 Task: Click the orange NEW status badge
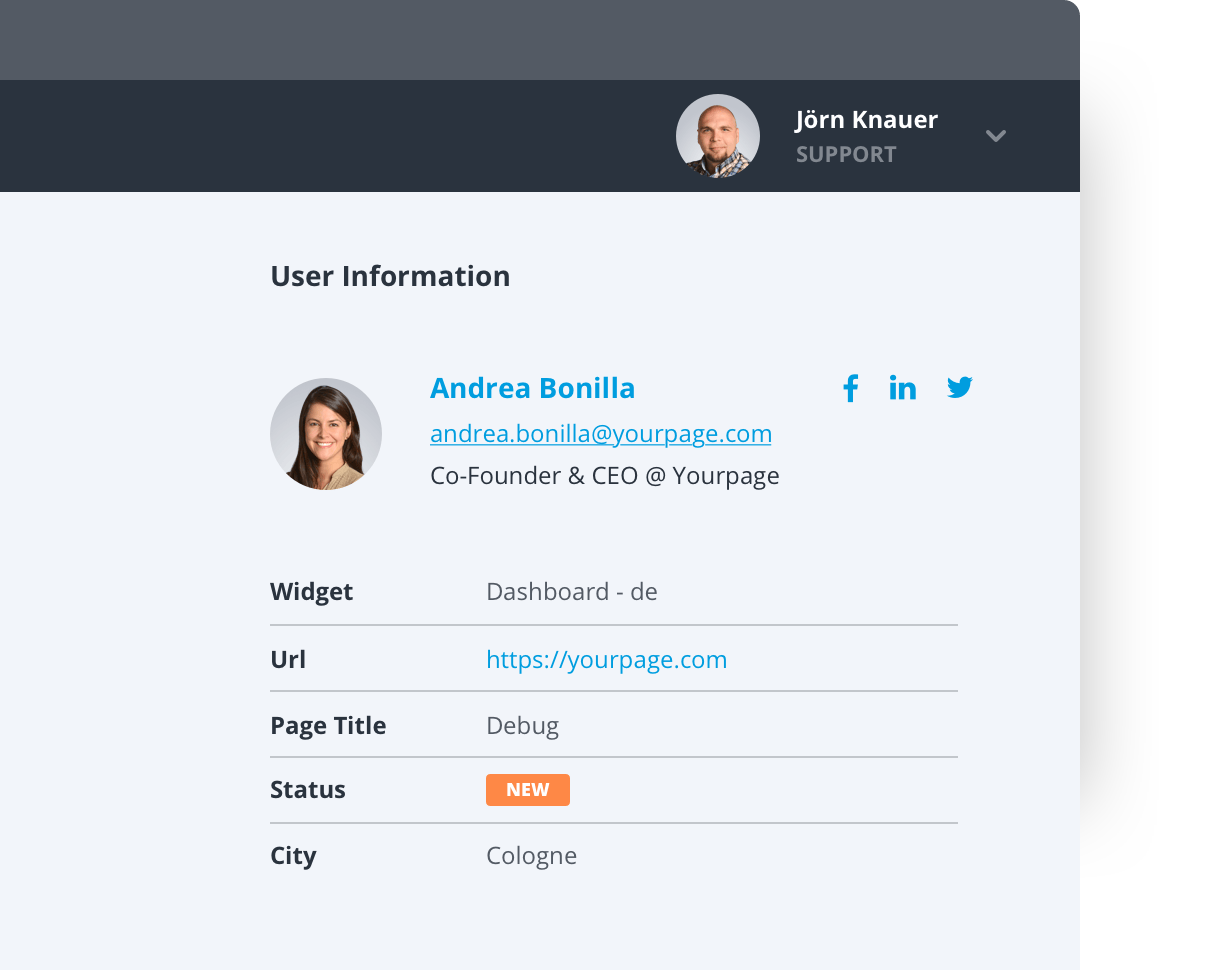528,790
